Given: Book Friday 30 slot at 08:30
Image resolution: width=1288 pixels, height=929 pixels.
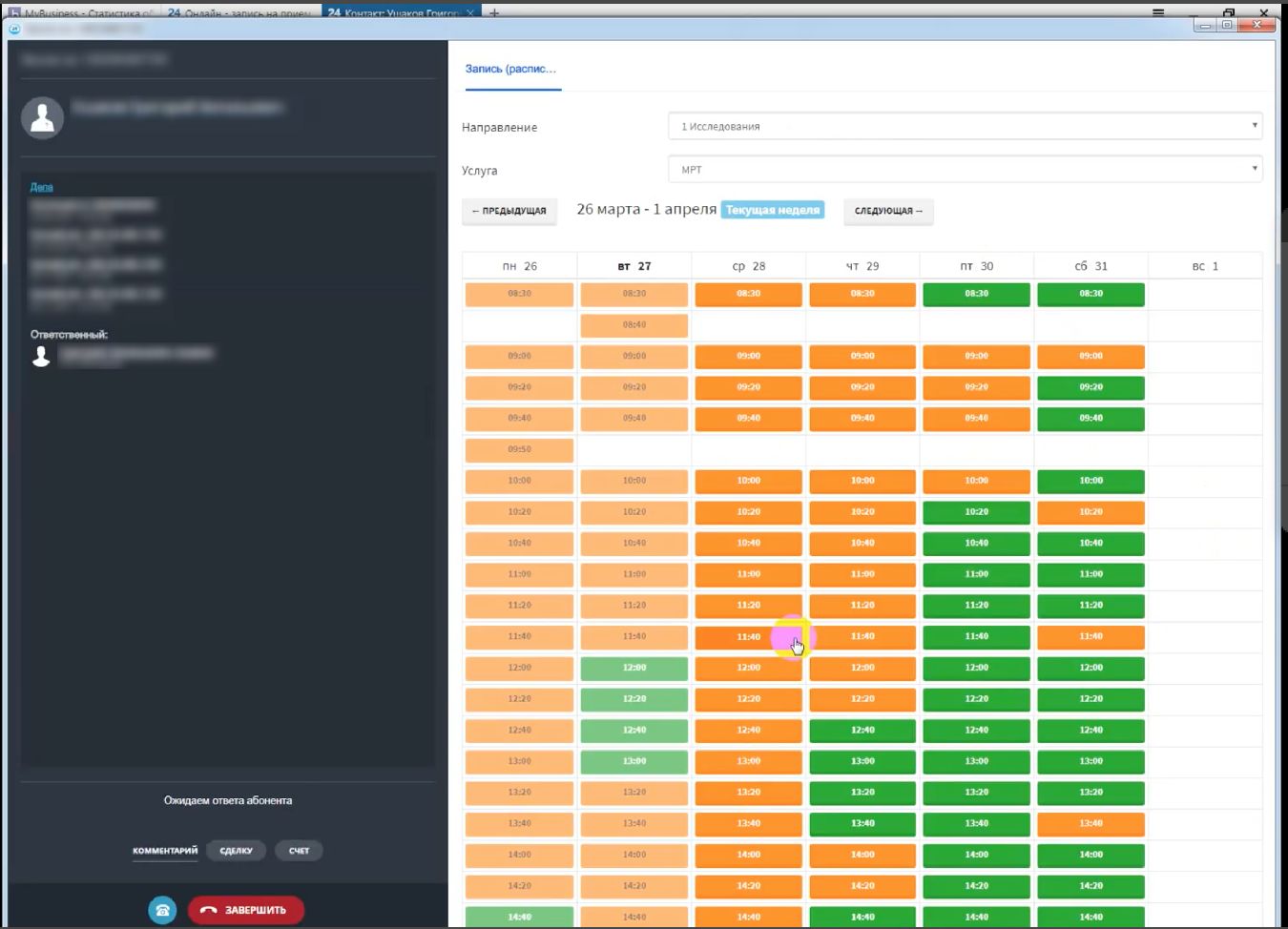Looking at the screenshot, I should pyautogui.click(x=976, y=294).
